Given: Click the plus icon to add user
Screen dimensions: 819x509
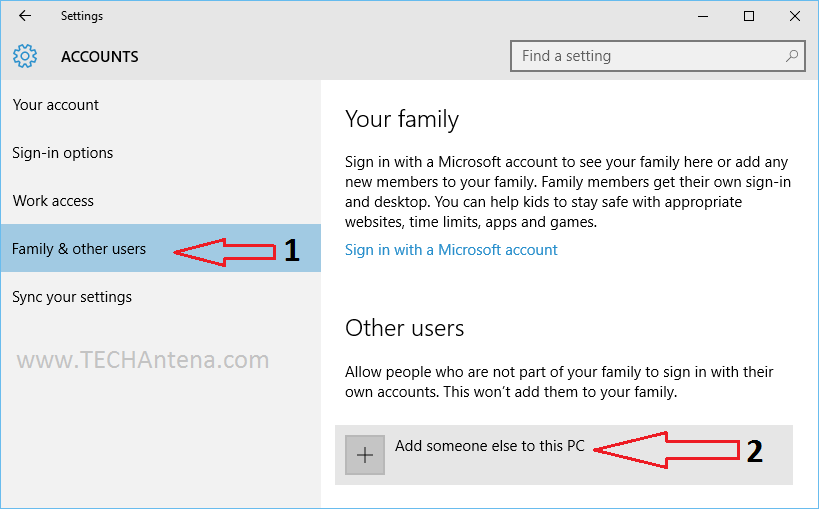Looking at the screenshot, I should tap(365, 455).
